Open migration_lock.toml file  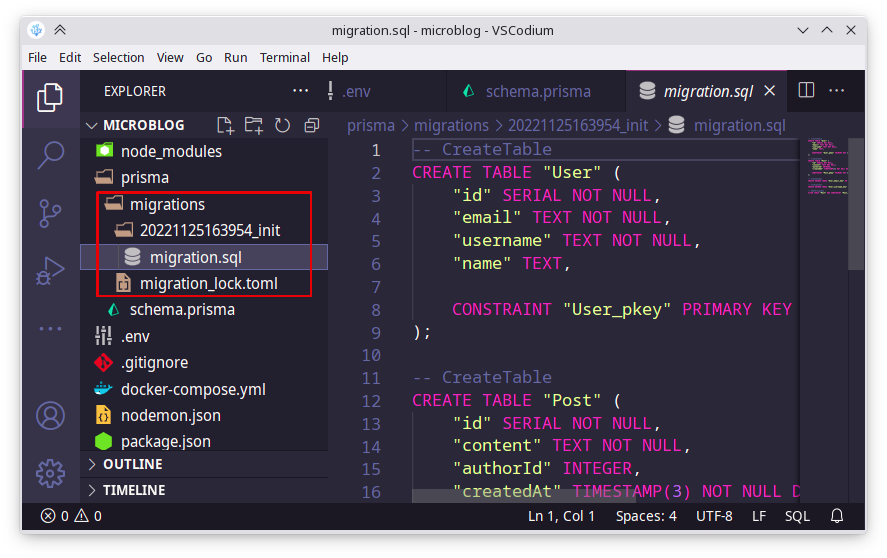tap(204, 284)
